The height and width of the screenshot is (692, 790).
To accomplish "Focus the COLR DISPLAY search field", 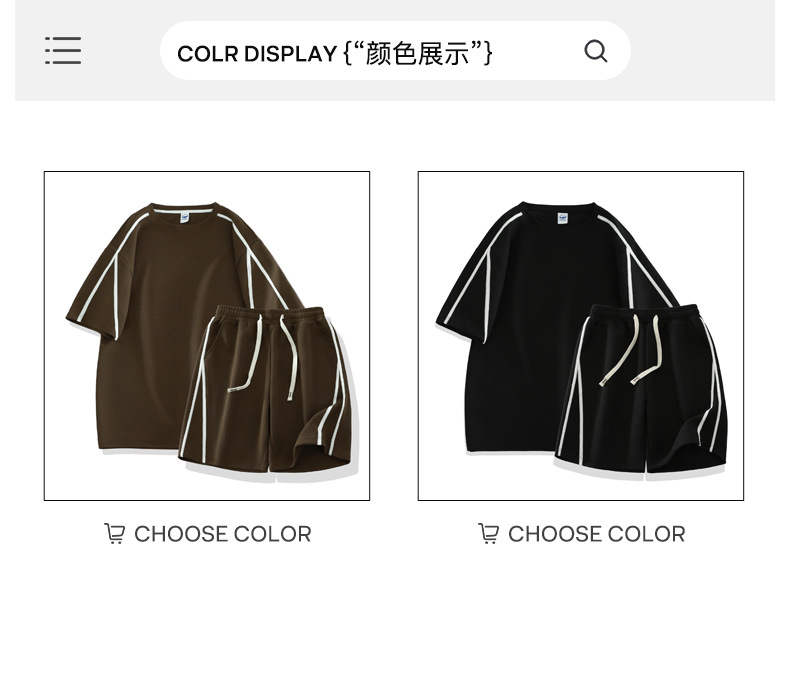I will pos(395,51).
